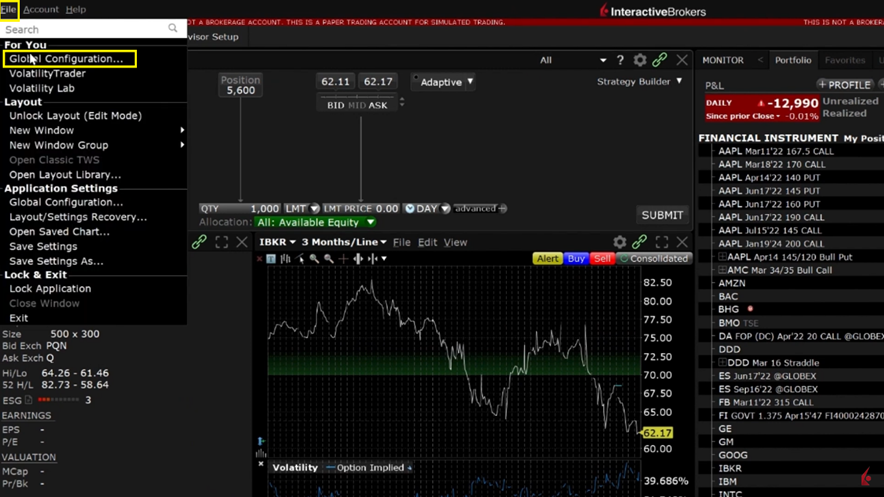The height and width of the screenshot is (497, 884).
Task: Click the order entry help question mark
Action: [620, 60]
